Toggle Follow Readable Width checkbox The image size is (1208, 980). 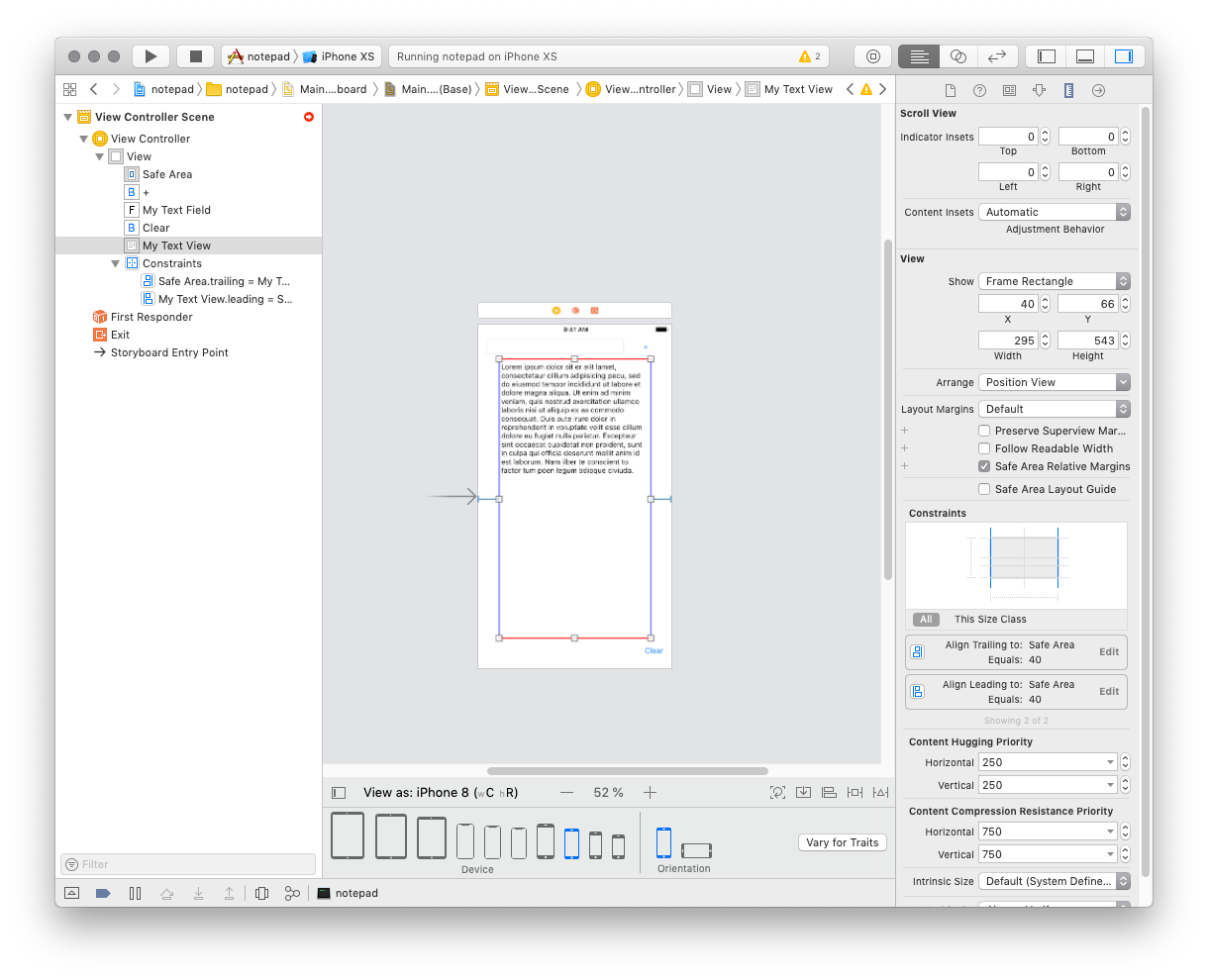click(x=984, y=448)
